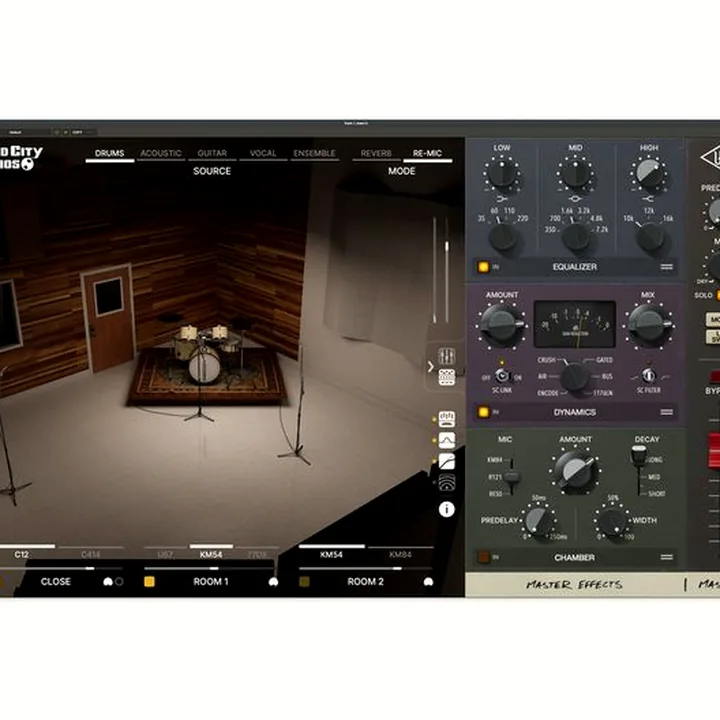The height and width of the screenshot is (720, 720).
Task: Open the info circle icon
Action: point(446,509)
